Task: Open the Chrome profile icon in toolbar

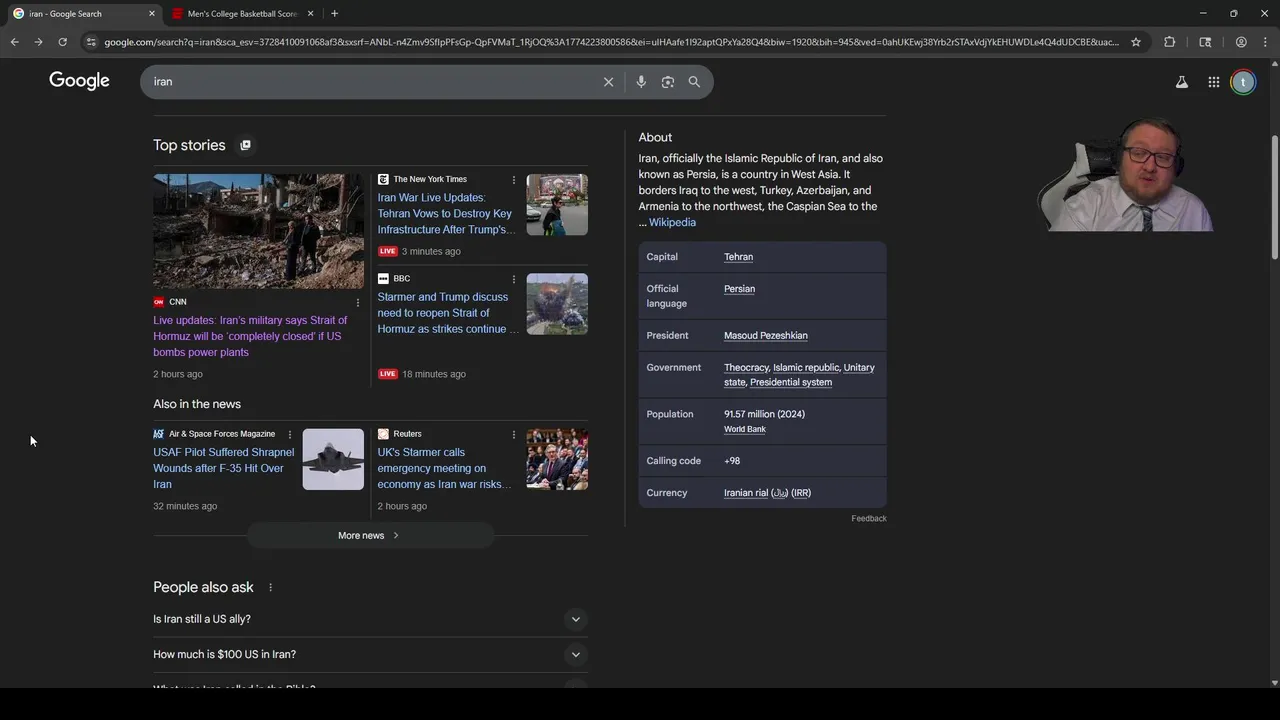Action: click(1241, 42)
